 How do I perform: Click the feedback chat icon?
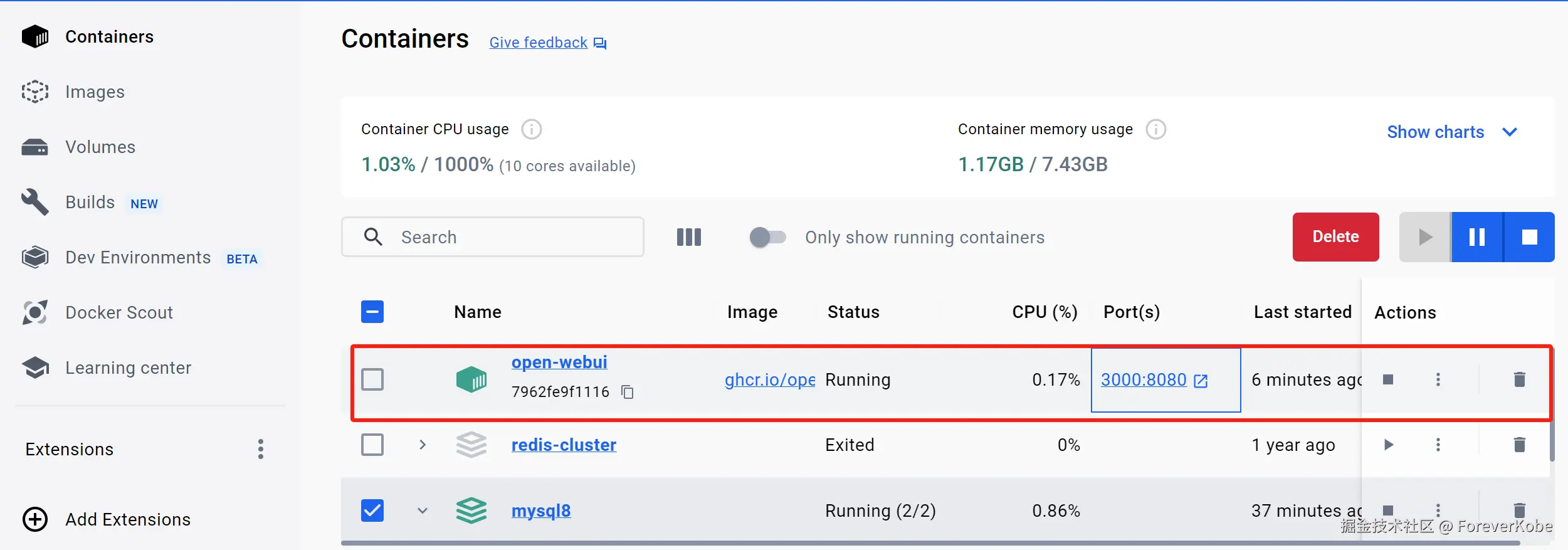point(600,43)
